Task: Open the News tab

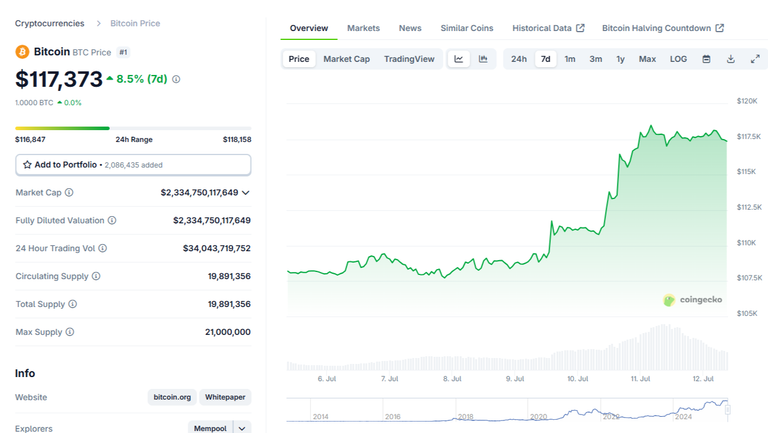Action: (x=410, y=28)
